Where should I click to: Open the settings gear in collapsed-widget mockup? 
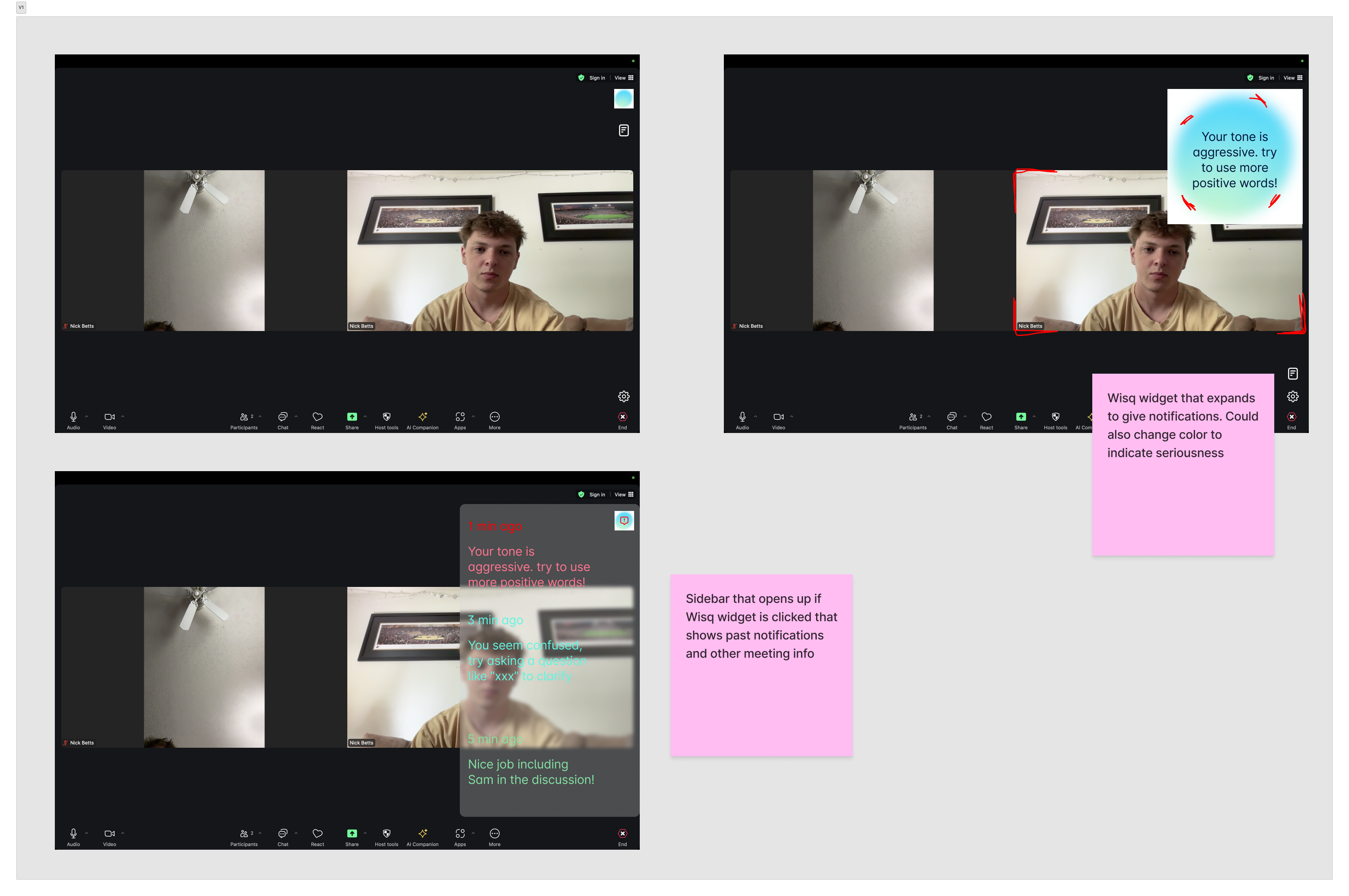coord(624,396)
